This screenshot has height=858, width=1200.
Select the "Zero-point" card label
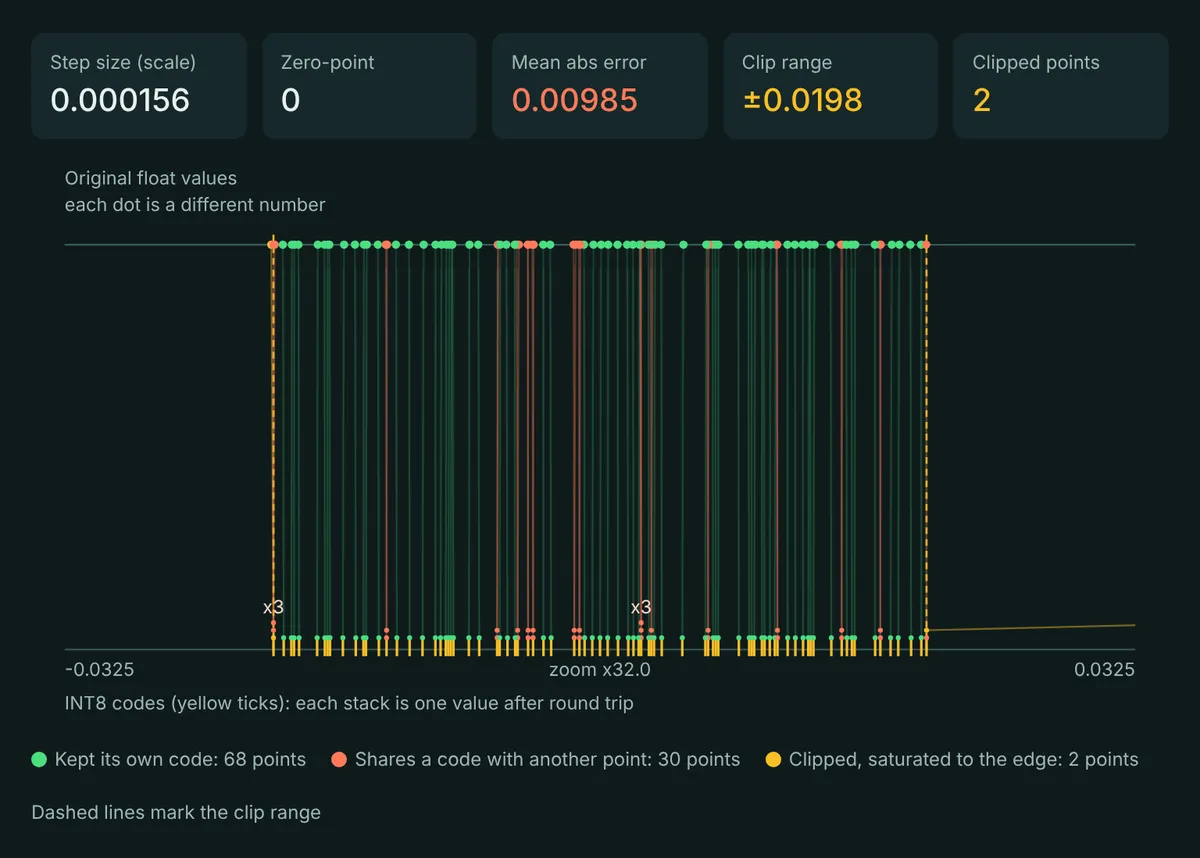point(329,62)
